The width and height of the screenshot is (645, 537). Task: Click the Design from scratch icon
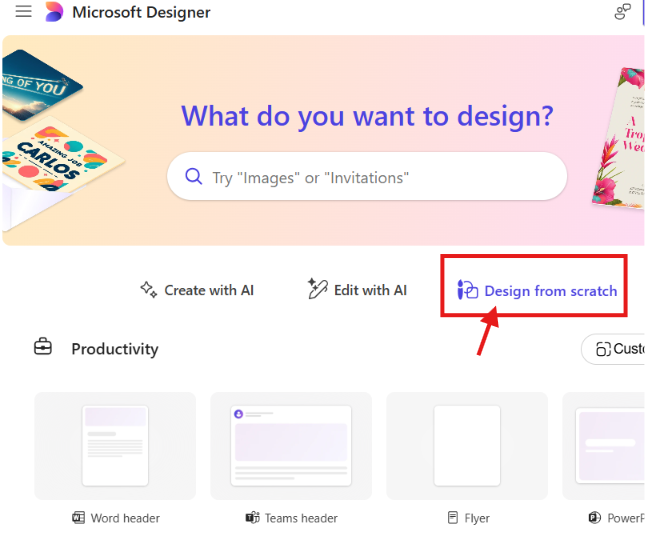click(468, 290)
